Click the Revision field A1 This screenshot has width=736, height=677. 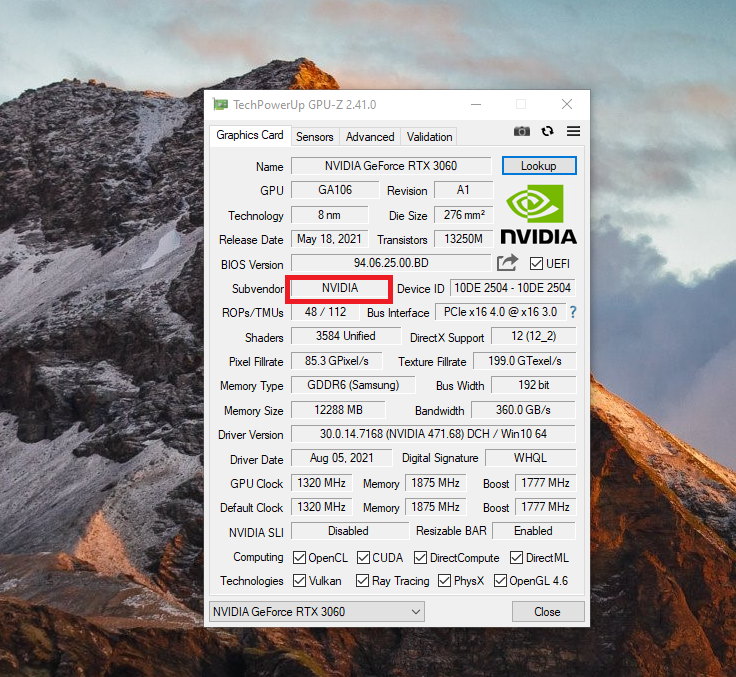(463, 190)
